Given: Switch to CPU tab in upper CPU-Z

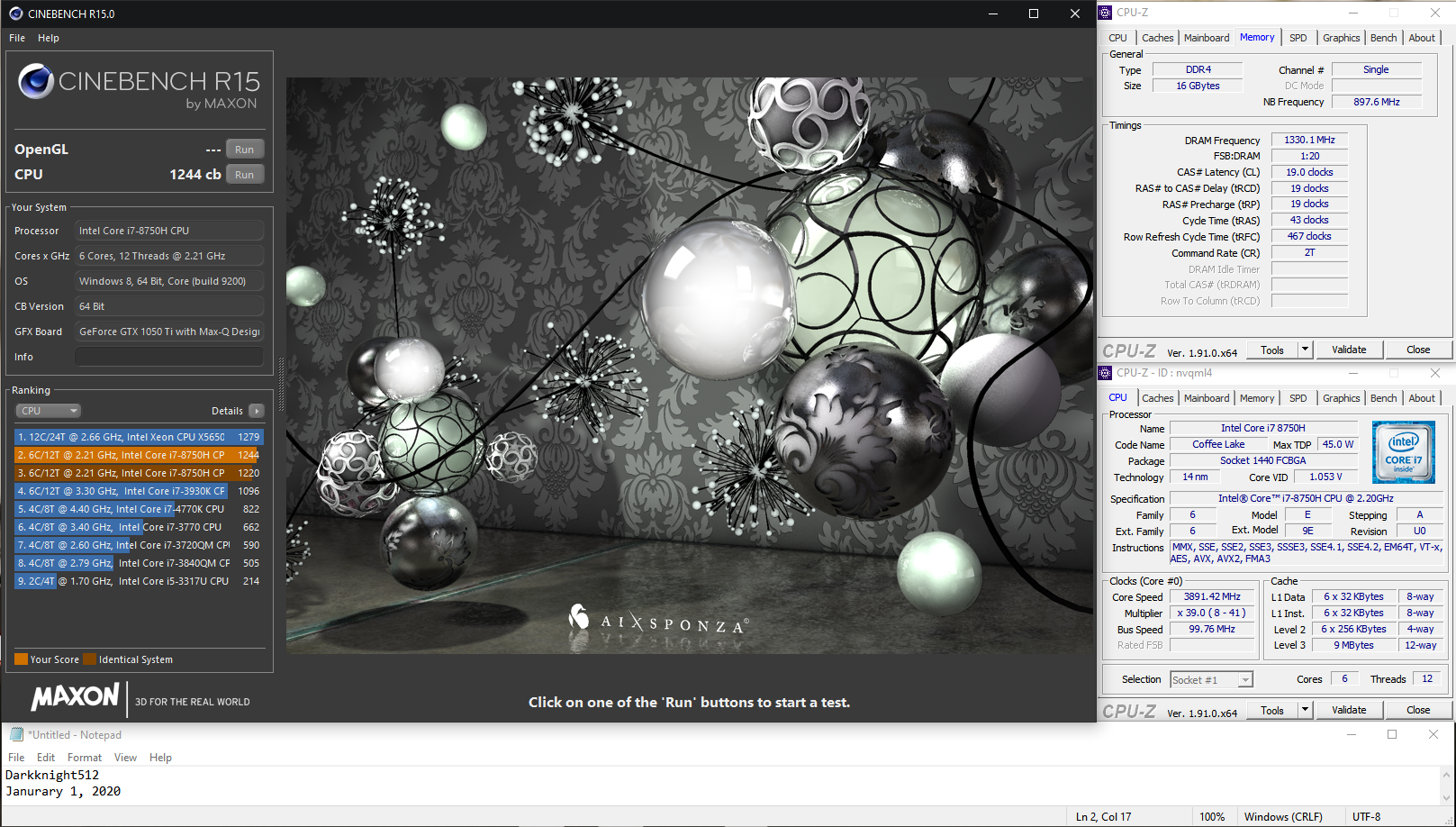Looking at the screenshot, I should click(1117, 38).
